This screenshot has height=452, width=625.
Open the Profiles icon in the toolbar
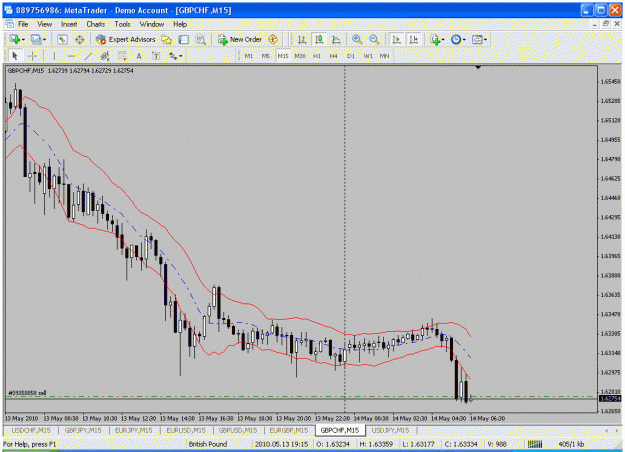point(36,39)
